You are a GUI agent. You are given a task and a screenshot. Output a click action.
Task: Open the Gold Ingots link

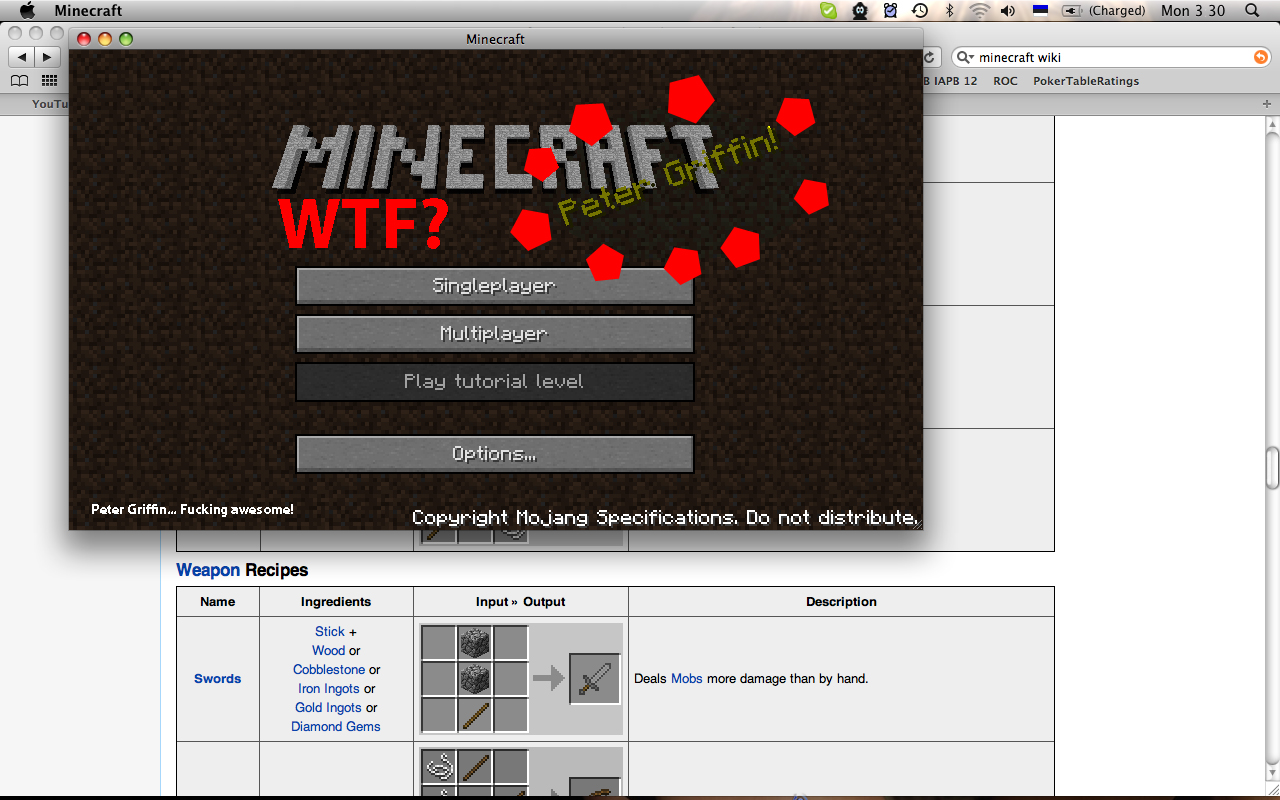[329, 708]
